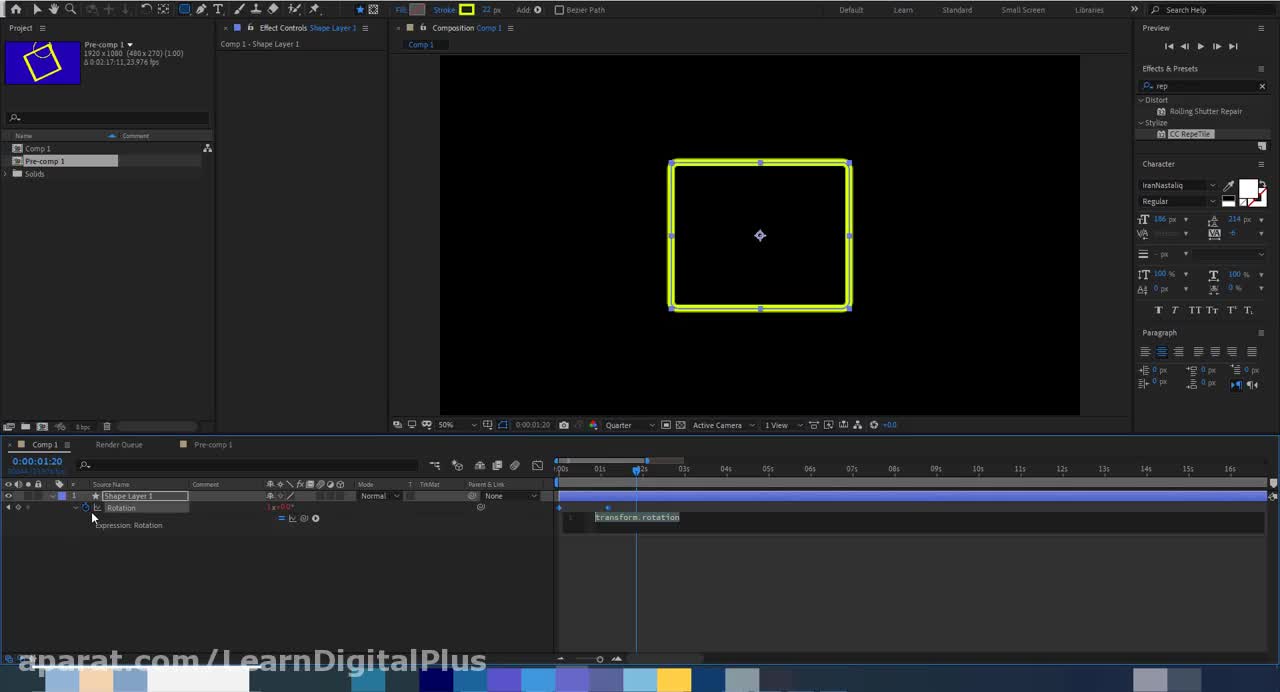1280x692 pixels.
Task: Enable the Bezier Path checkbox
Action: click(559, 10)
